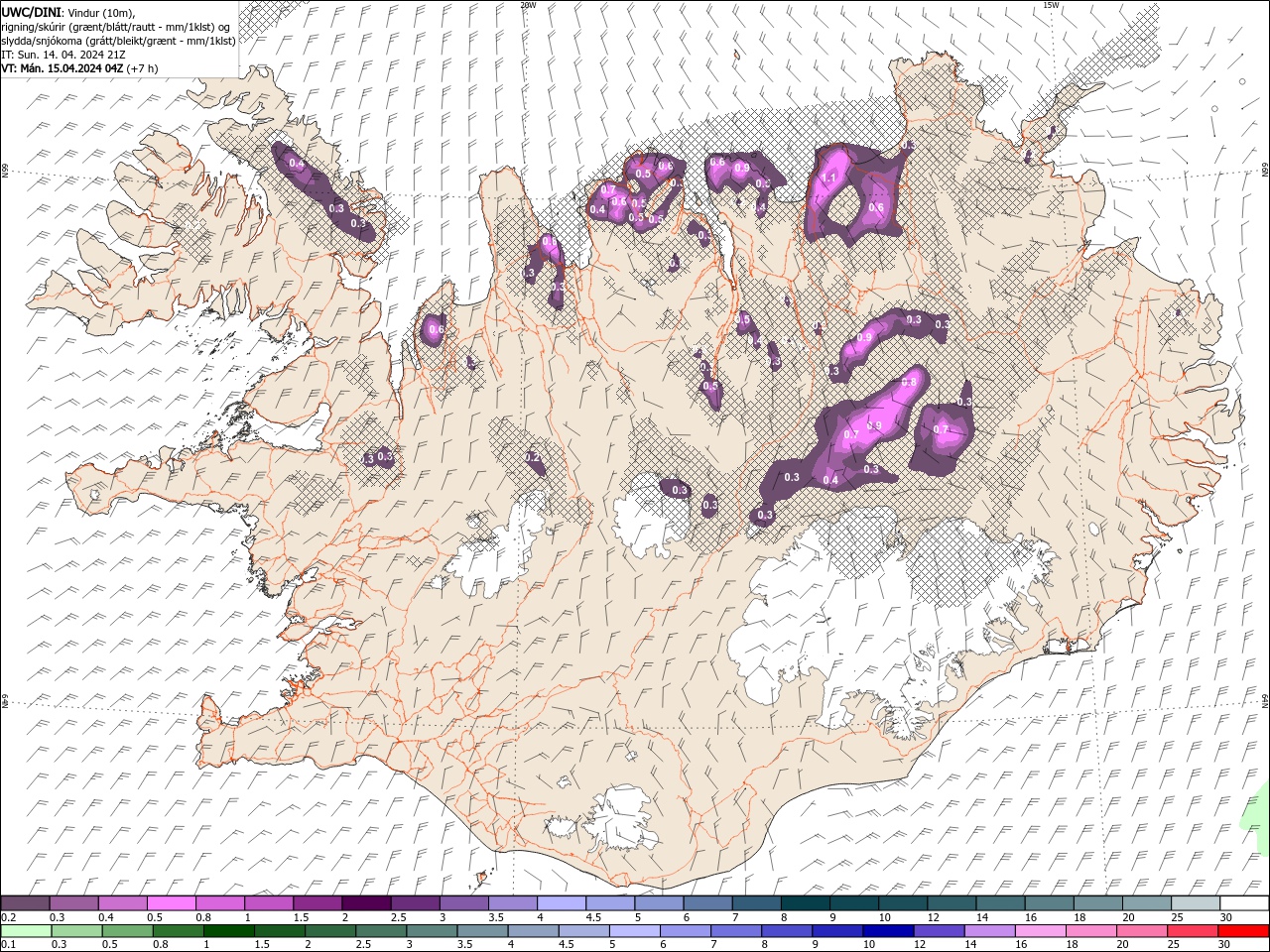1270x952 pixels.
Task: Click the '15W' longitude label
Action: pos(1051,5)
